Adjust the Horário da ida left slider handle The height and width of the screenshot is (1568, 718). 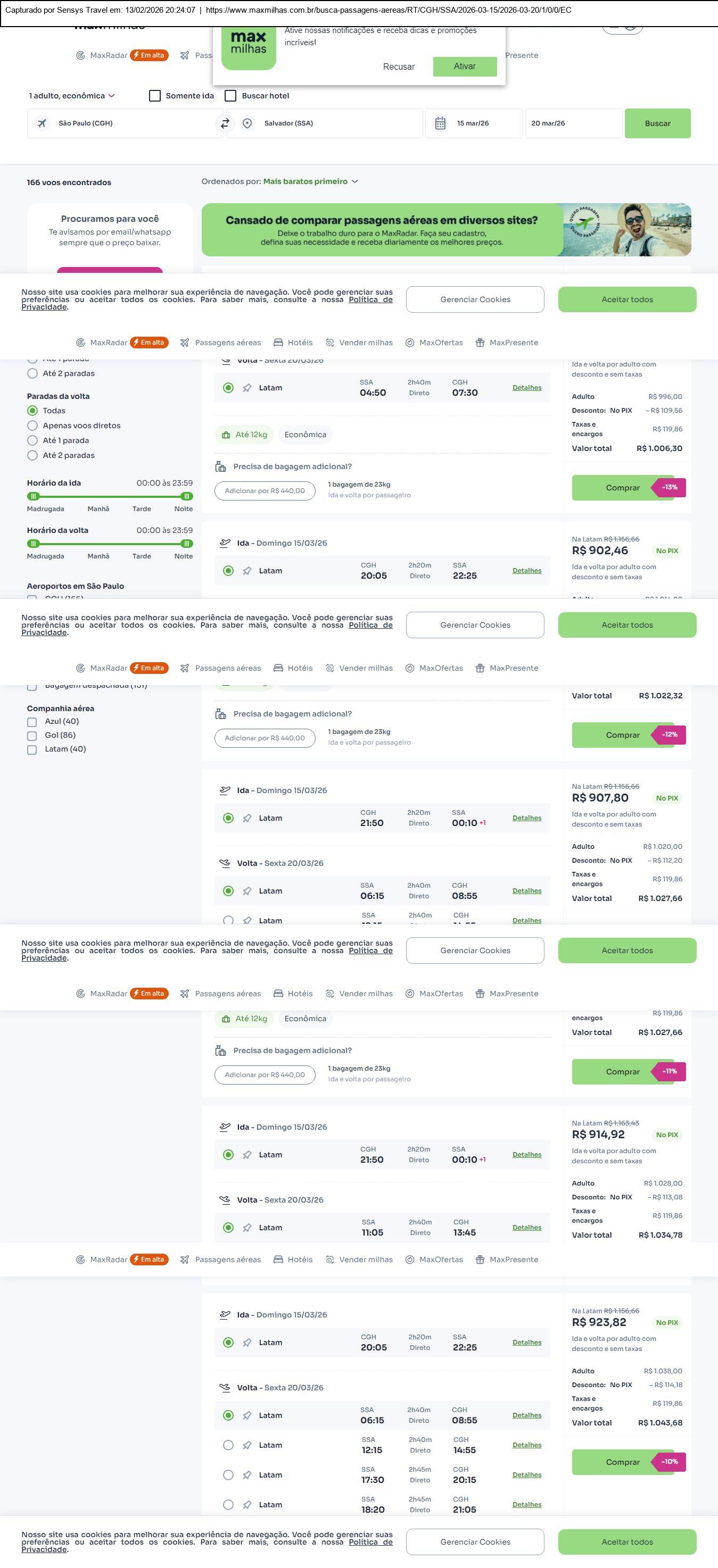point(34,497)
